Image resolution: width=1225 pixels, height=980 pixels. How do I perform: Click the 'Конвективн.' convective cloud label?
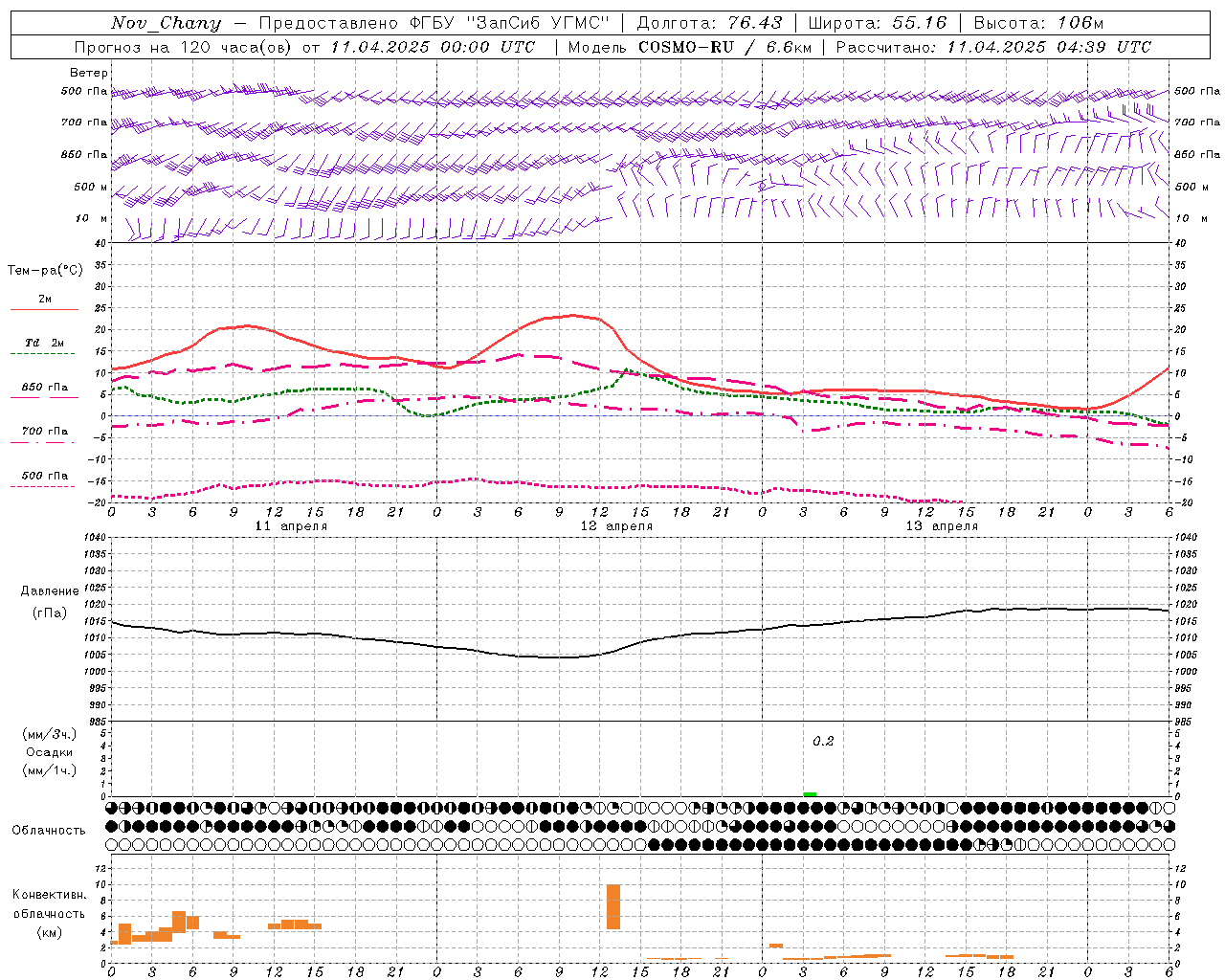pos(49,895)
